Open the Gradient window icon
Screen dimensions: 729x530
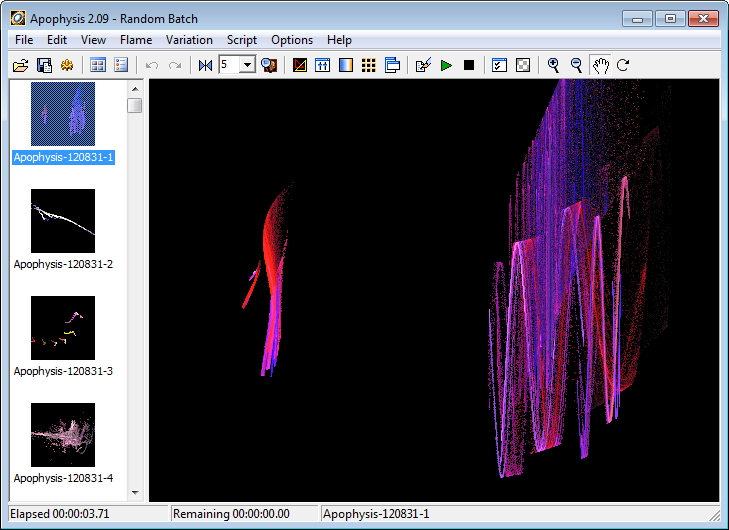coord(345,65)
